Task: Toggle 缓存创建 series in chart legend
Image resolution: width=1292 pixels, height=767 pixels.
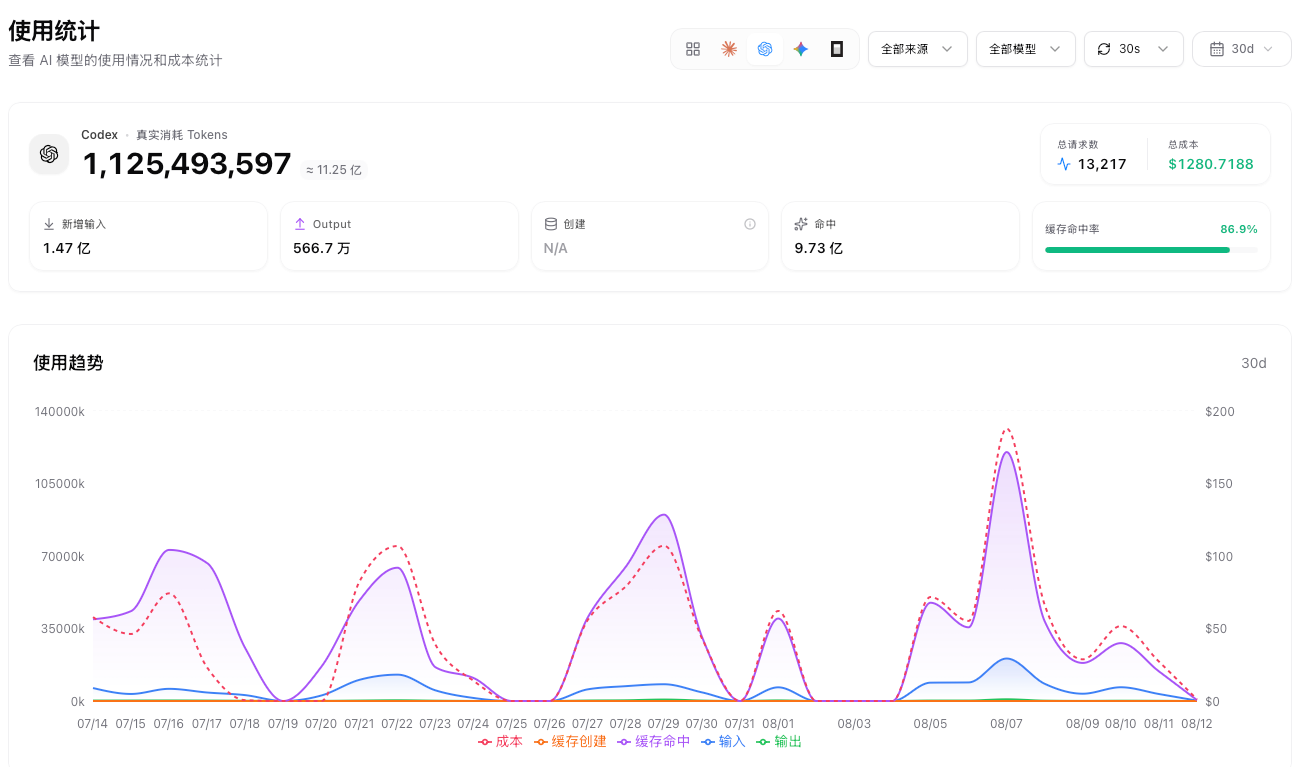Action: point(570,742)
